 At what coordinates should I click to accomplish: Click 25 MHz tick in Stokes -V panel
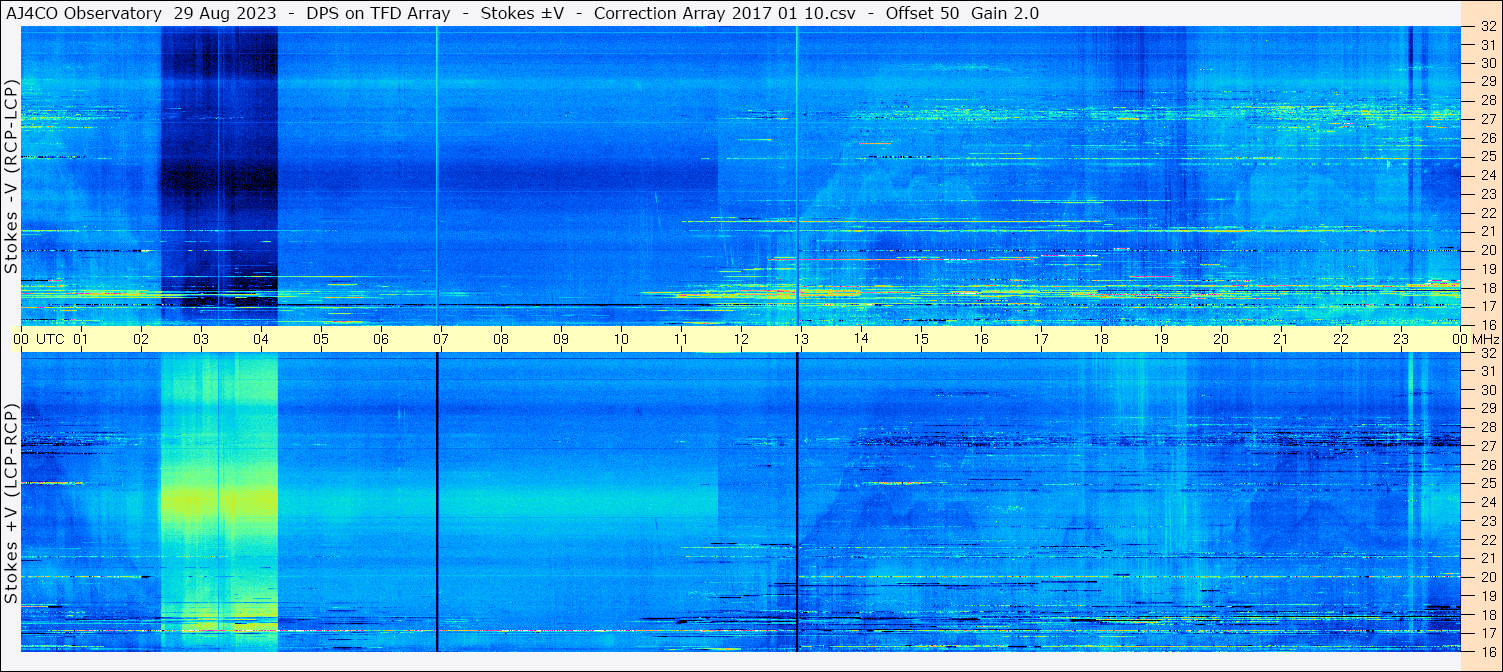[1487, 157]
